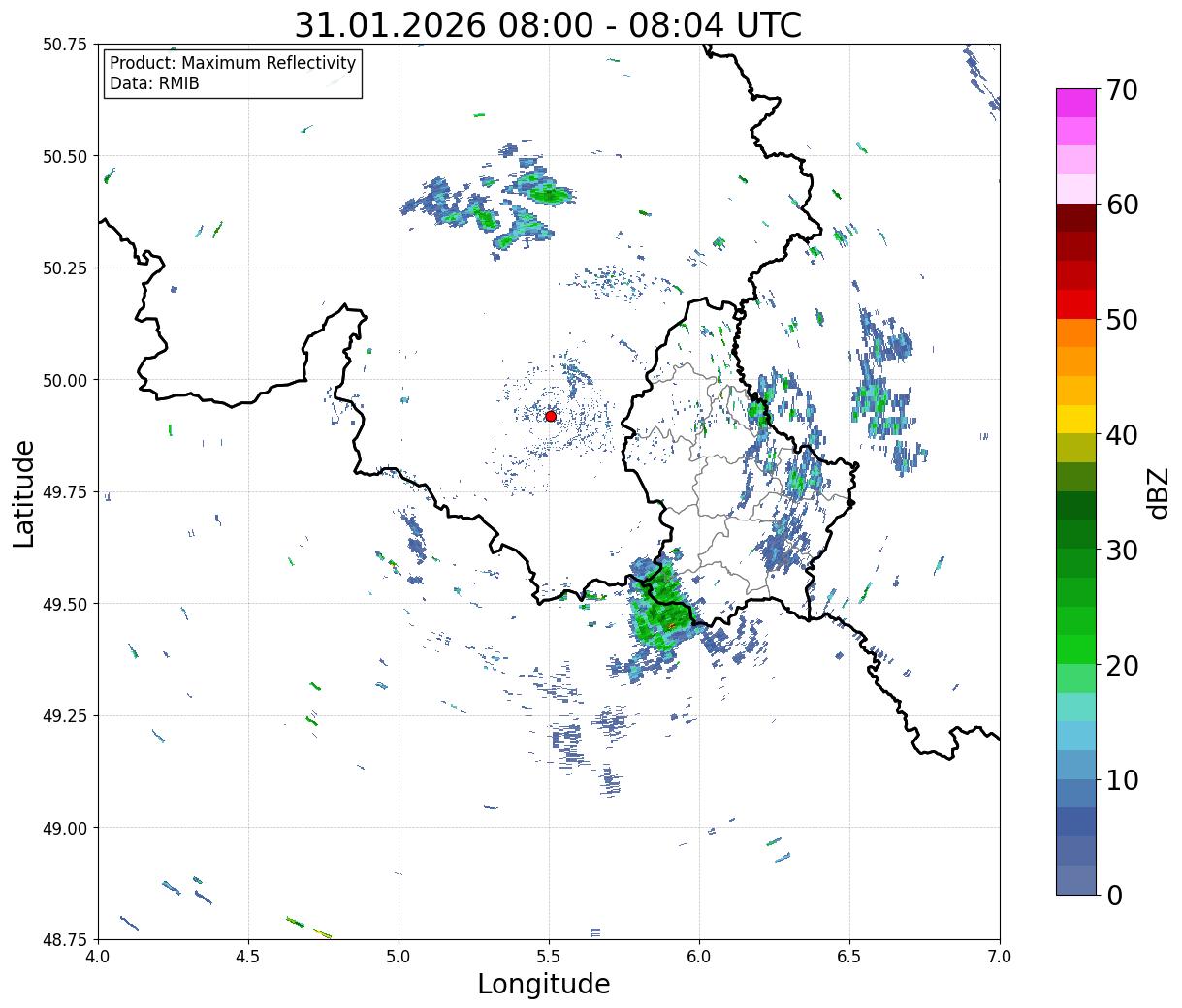Click the 'Latitude' axis label

[24, 492]
